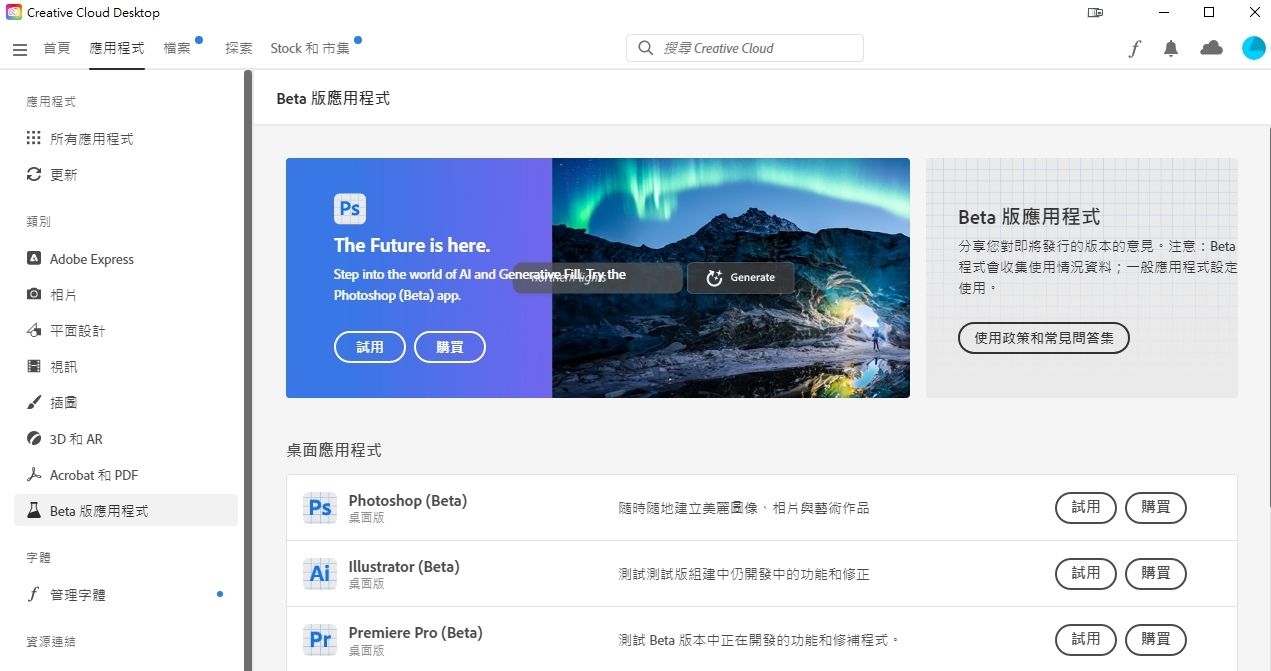Open 管理字體 label in sidebar
The image size is (1271, 671).
tap(77, 595)
